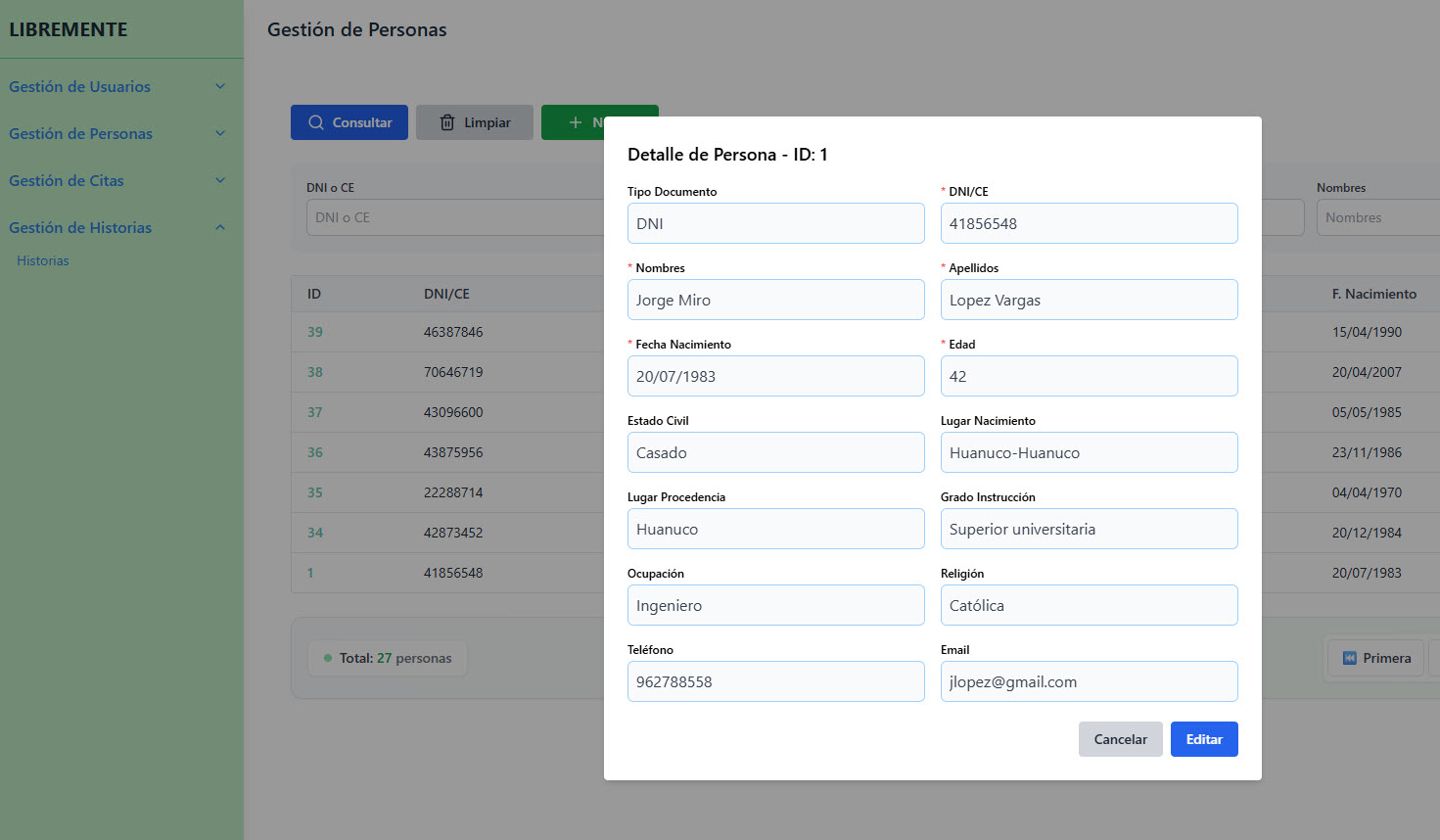
Task: Click DNI cell 41856548 in table
Action: [453, 573]
